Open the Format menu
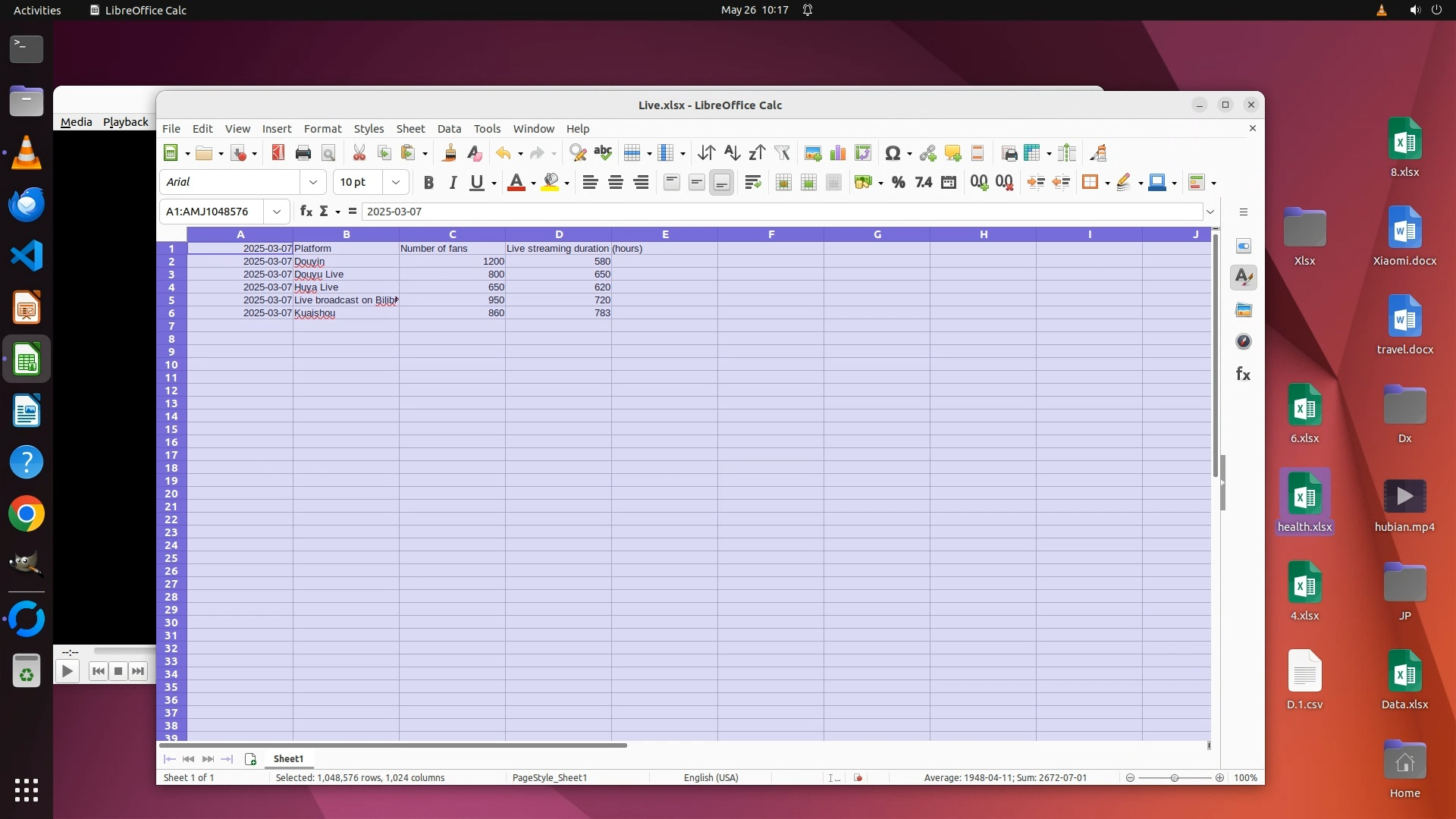The height and width of the screenshot is (819, 1456). (322, 129)
